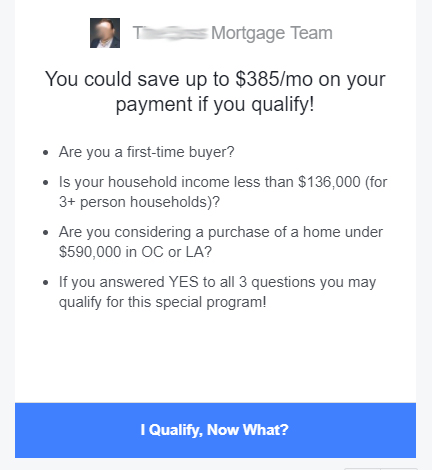
Task: Click the 'payment if you qualify!' headline line
Action: coord(215,104)
